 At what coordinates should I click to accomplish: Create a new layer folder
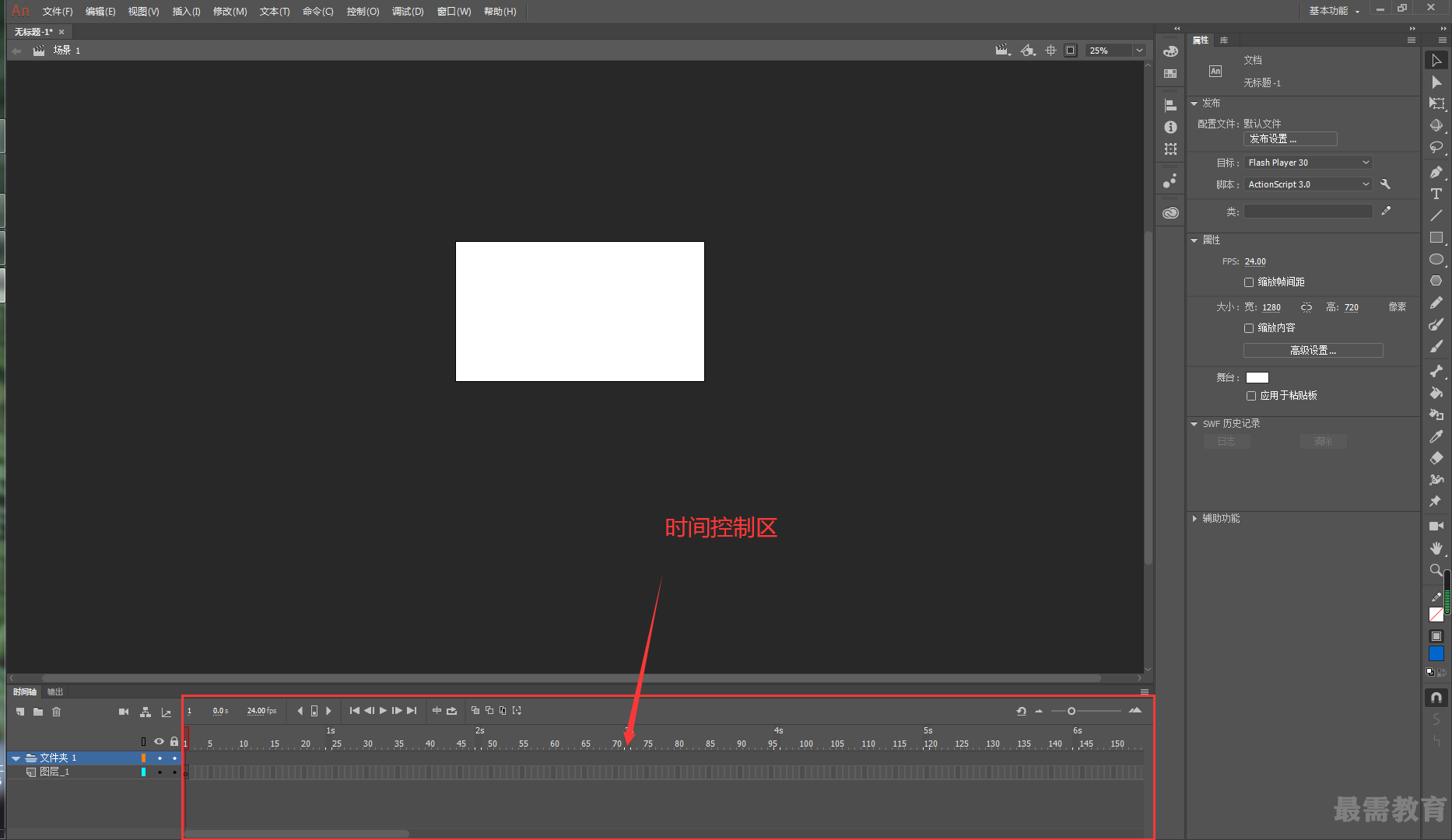pyautogui.click(x=38, y=712)
